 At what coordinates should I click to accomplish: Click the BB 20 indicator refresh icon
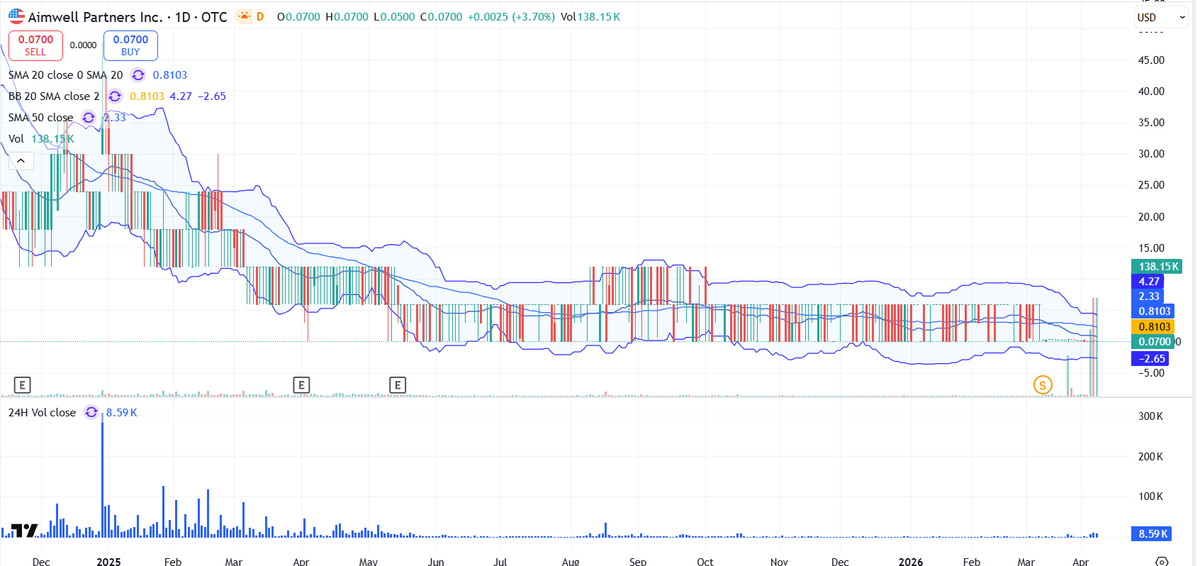pos(115,96)
